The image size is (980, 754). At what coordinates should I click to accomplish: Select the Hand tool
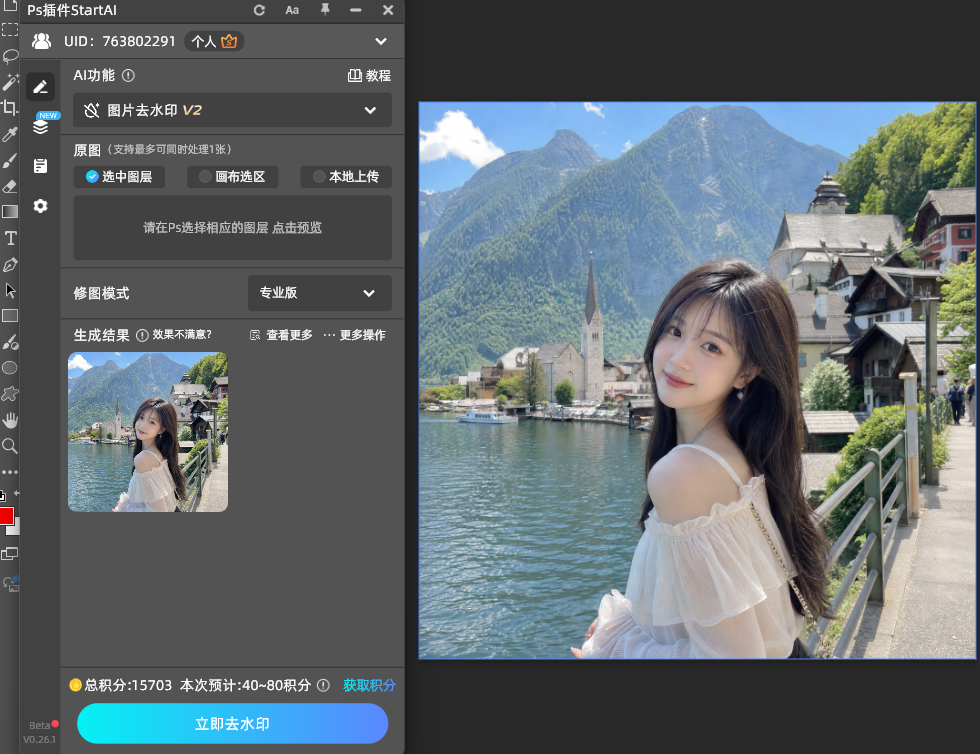pos(10,420)
